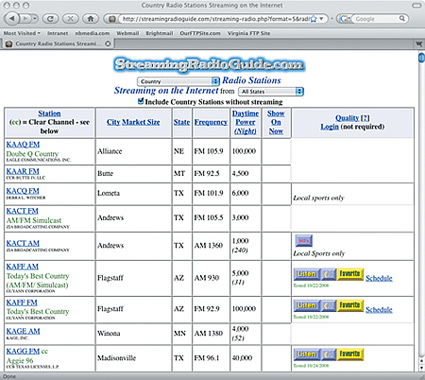Image resolution: width=425 pixels, height=380 pixels.
Task: Open the OurFTPSite.com bookmark
Action: 200,33
